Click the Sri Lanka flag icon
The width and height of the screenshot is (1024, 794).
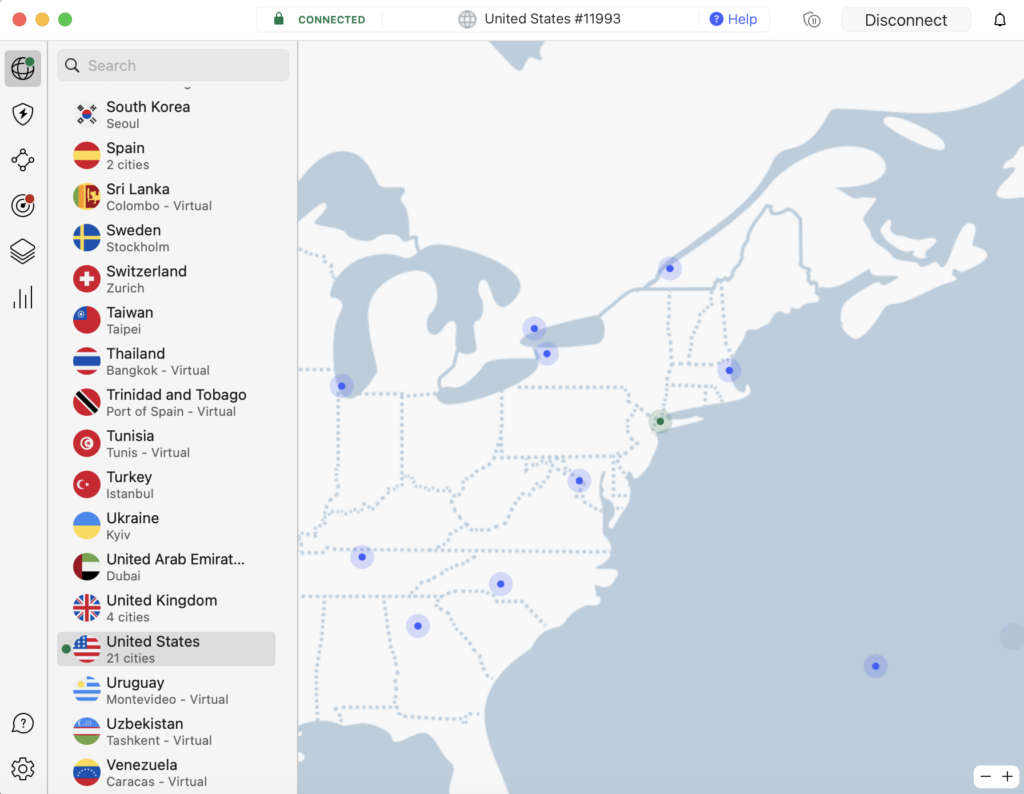click(x=87, y=197)
